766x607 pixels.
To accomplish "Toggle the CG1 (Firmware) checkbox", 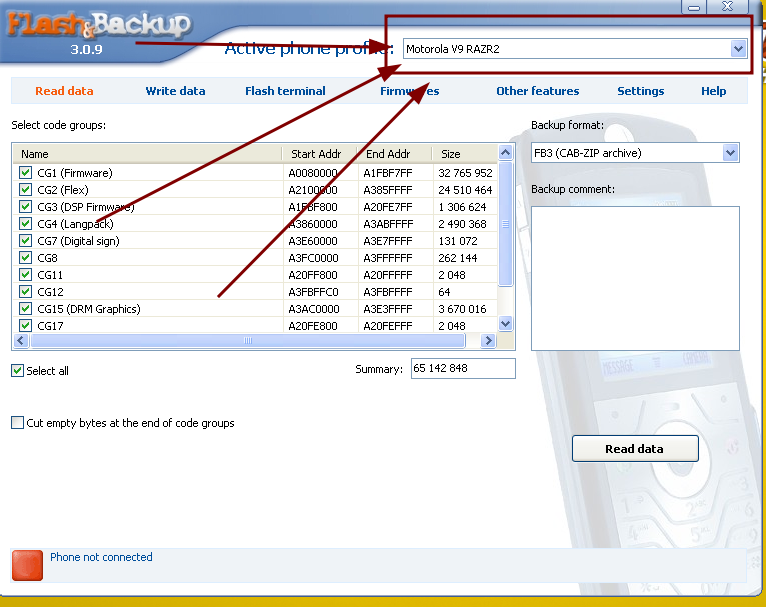I will [25, 173].
